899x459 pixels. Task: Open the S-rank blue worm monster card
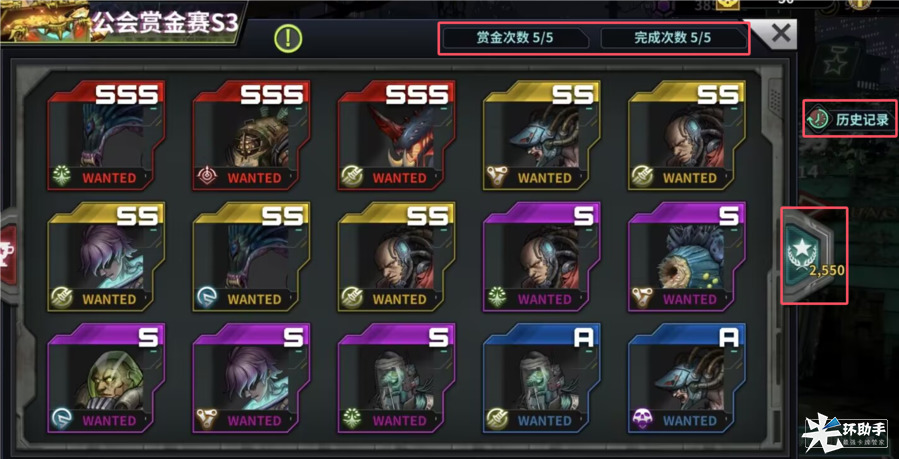(x=687, y=257)
